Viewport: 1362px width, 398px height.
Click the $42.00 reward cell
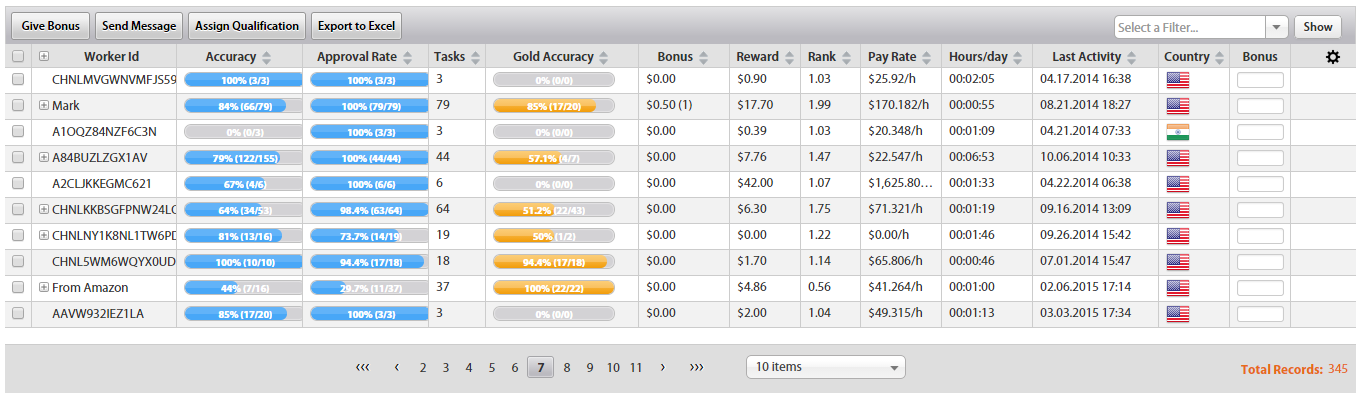pos(755,183)
